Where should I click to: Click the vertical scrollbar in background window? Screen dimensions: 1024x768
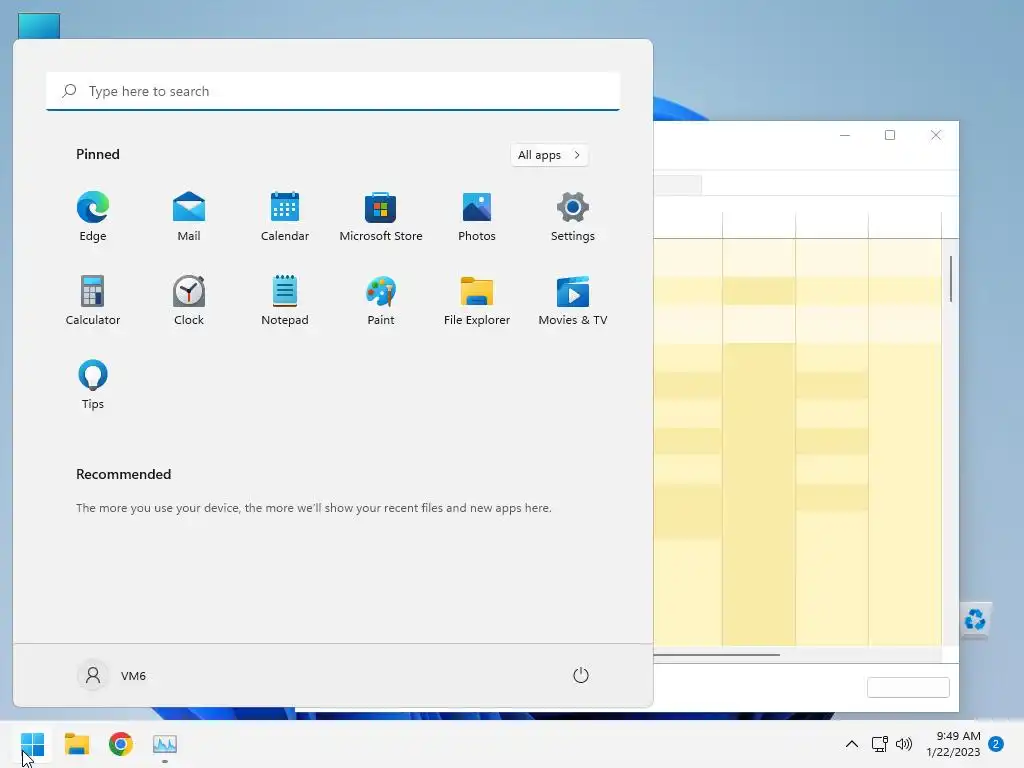point(951,279)
